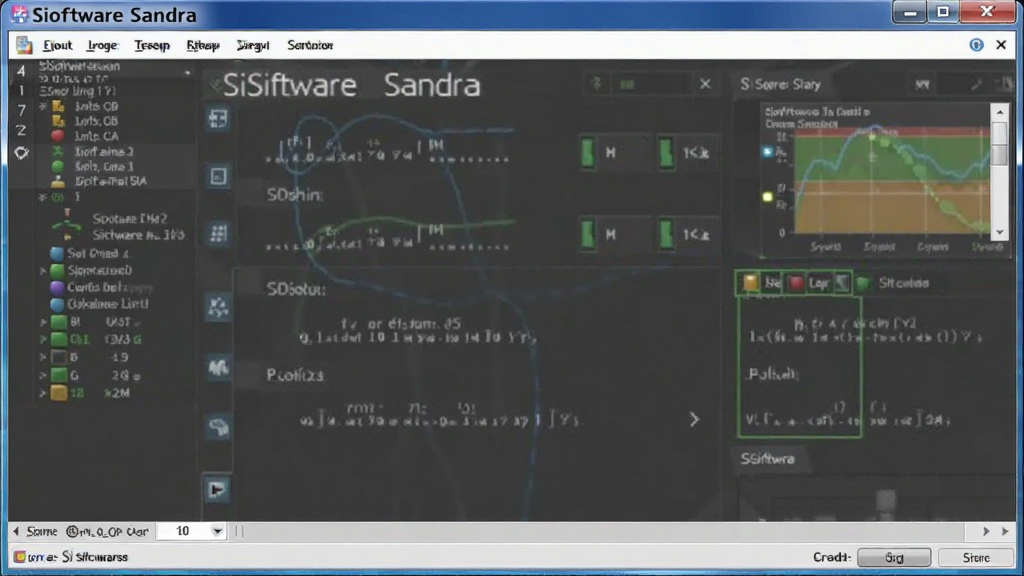
Task: Click the yellow stamp icon in the left tree
Action: (x=57, y=182)
